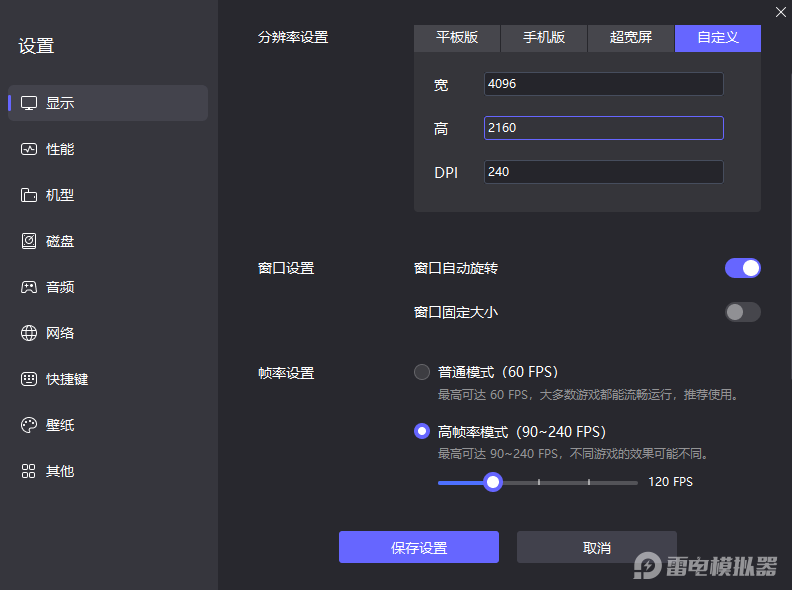Open the 壁纸 settings section
792x590 pixels.
point(108,425)
